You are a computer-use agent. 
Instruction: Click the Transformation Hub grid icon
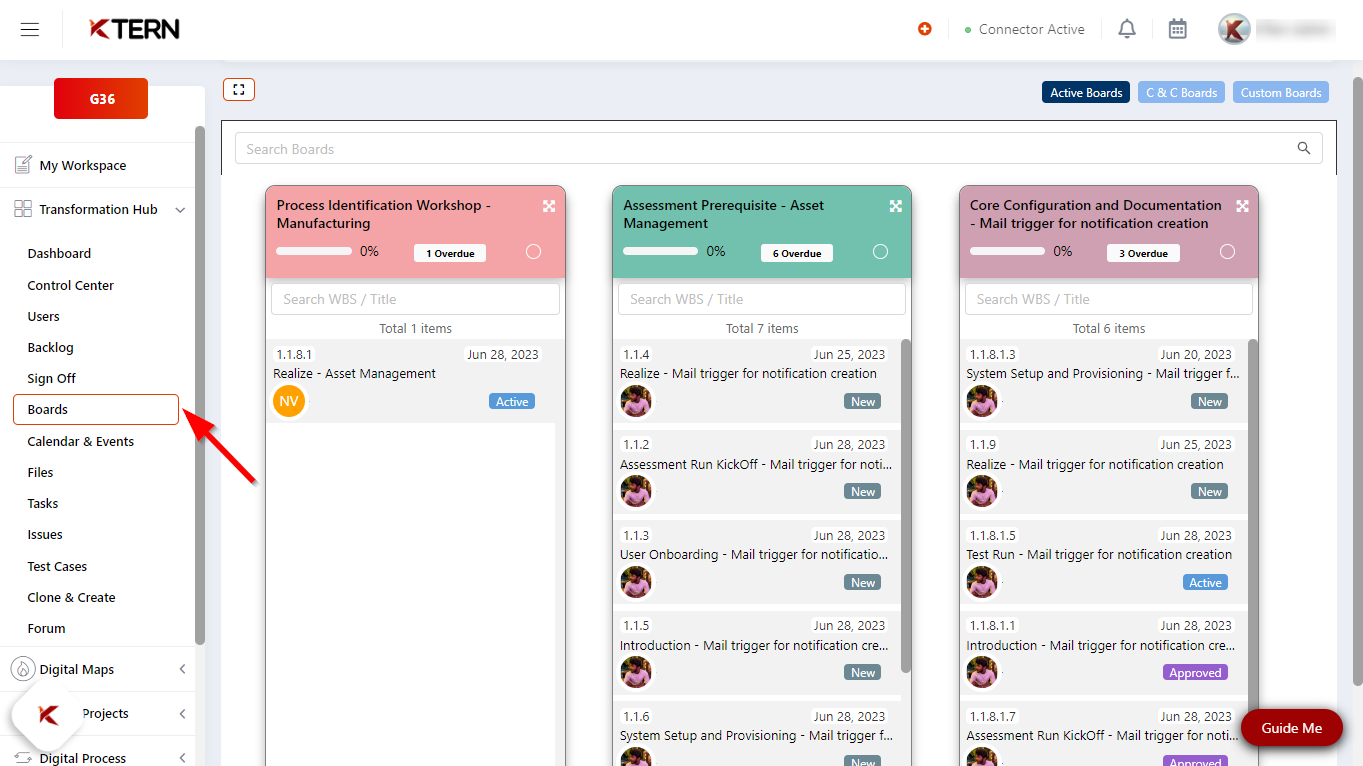click(x=23, y=209)
